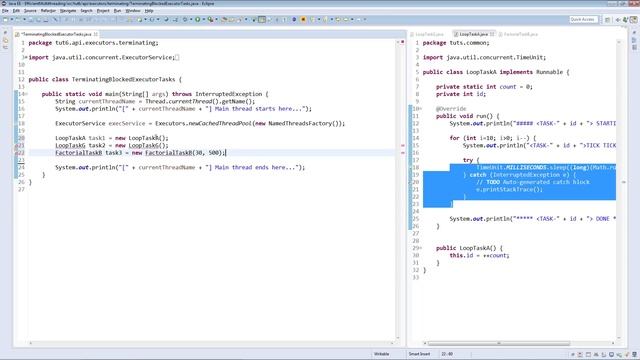Open the New wizard dropdown arrow

click(11, 19)
